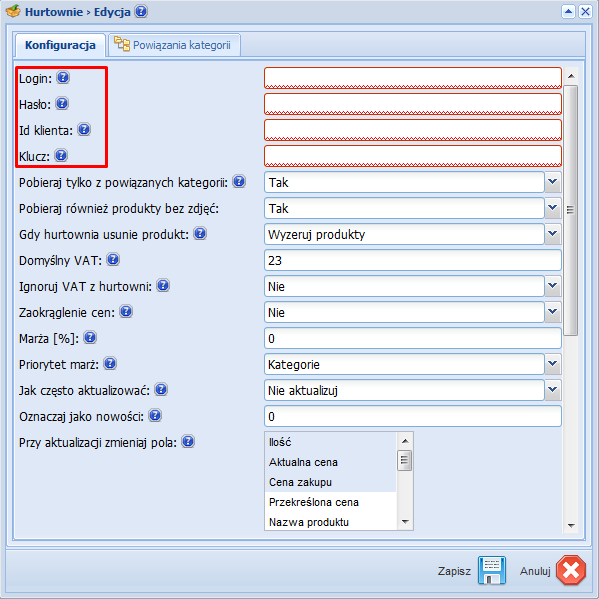The height and width of the screenshot is (599, 599).
Task: Open help for Marża [%] field
Action: click(x=90, y=338)
